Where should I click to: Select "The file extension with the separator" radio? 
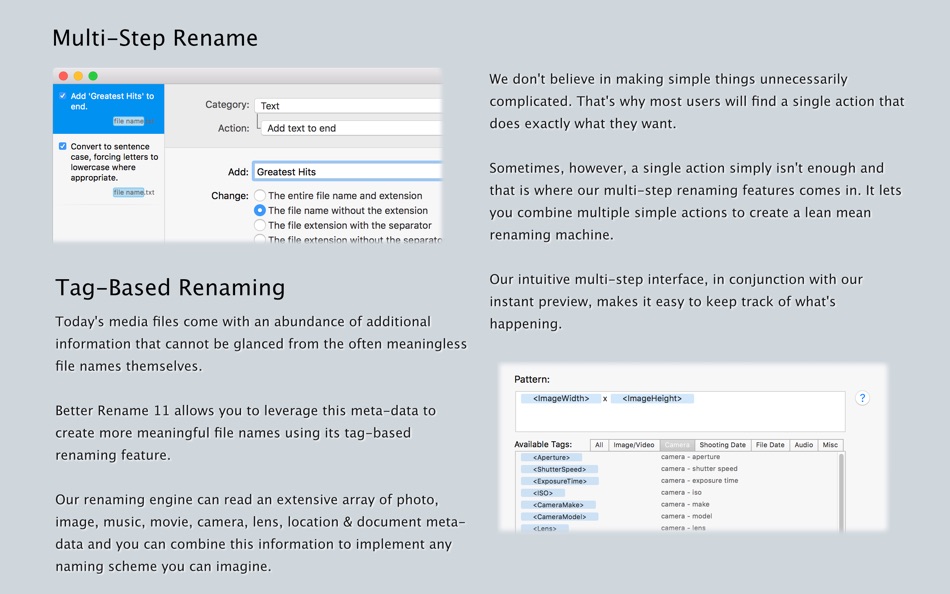260,225
